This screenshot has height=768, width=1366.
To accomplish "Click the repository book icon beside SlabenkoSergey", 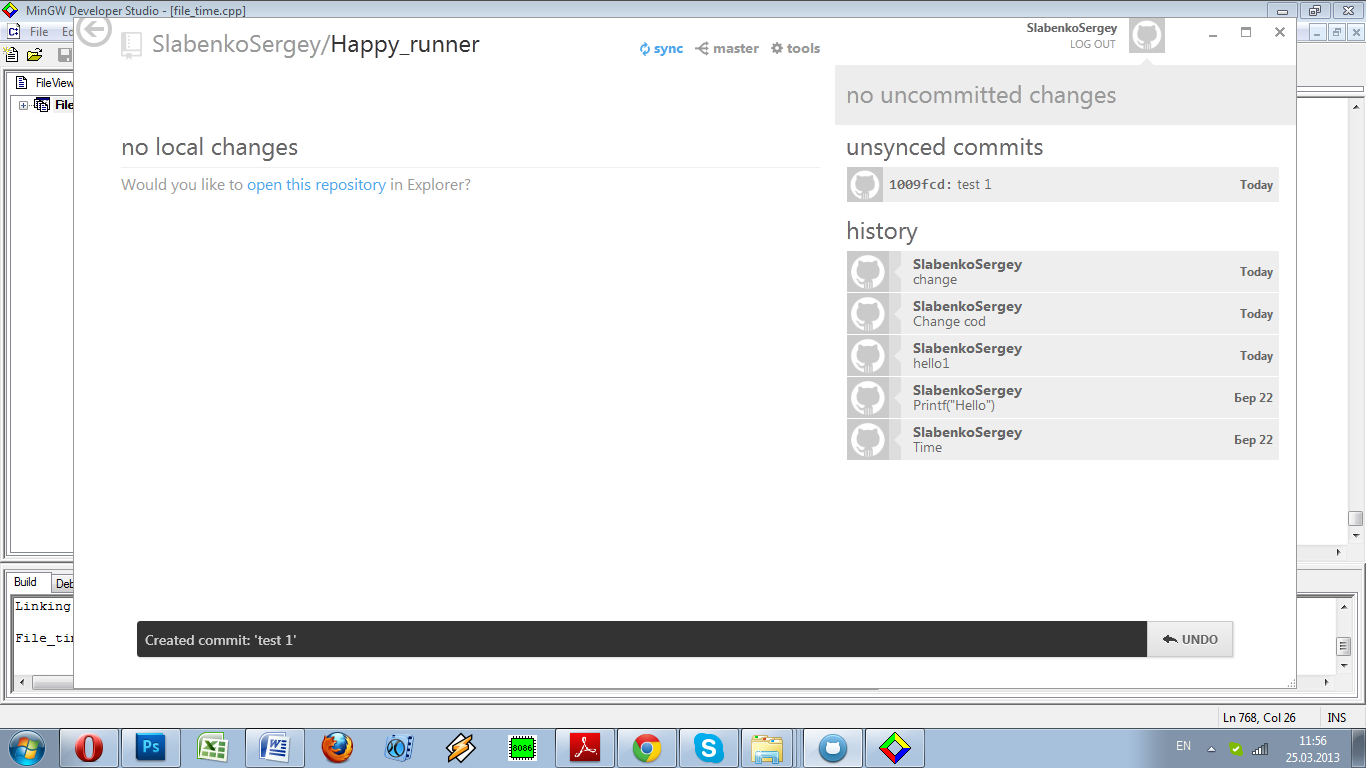I will pyautogui.click(x=131, y=45).
